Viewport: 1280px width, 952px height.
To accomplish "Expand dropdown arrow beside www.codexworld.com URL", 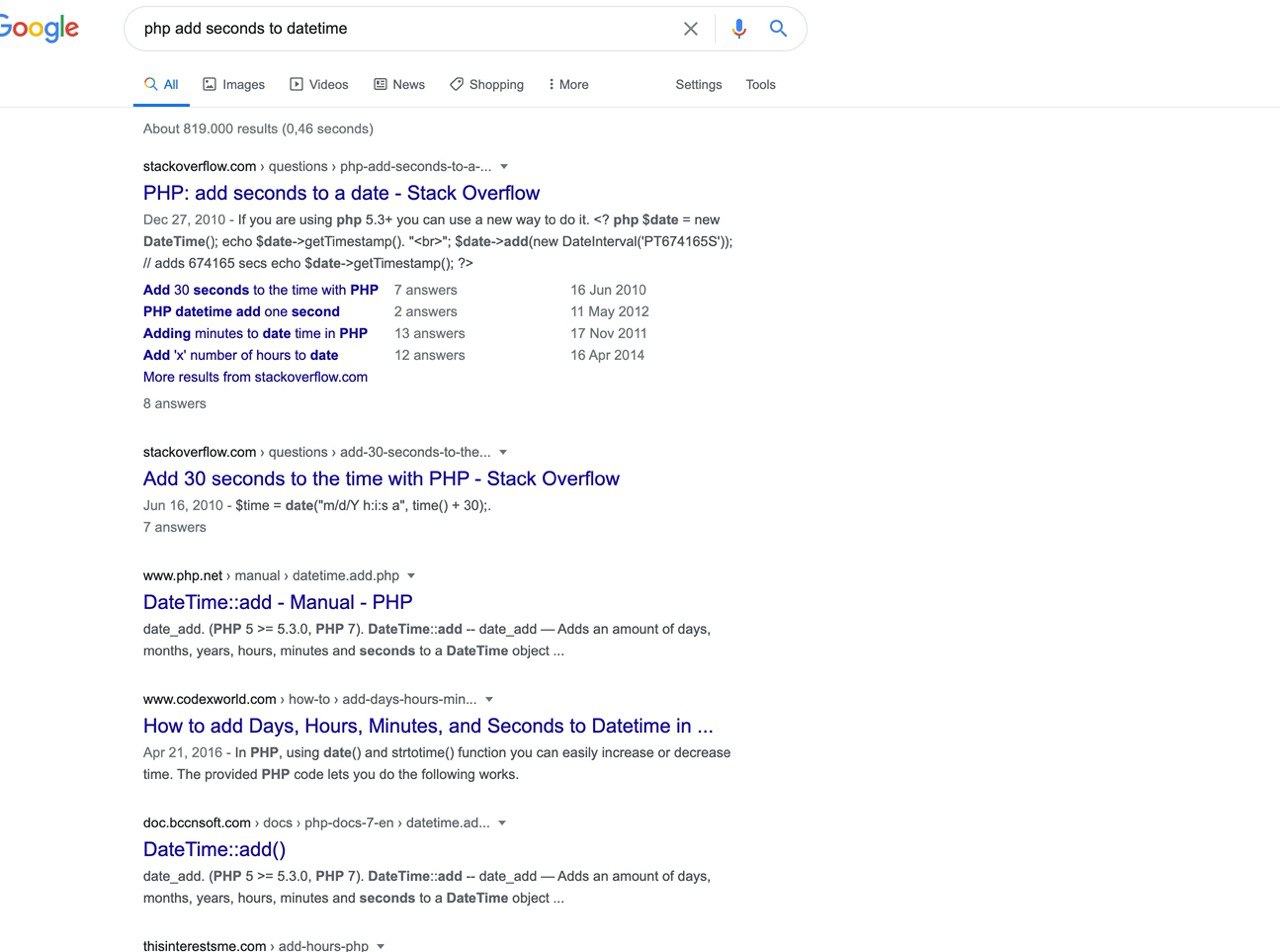I will click(489, 700).
